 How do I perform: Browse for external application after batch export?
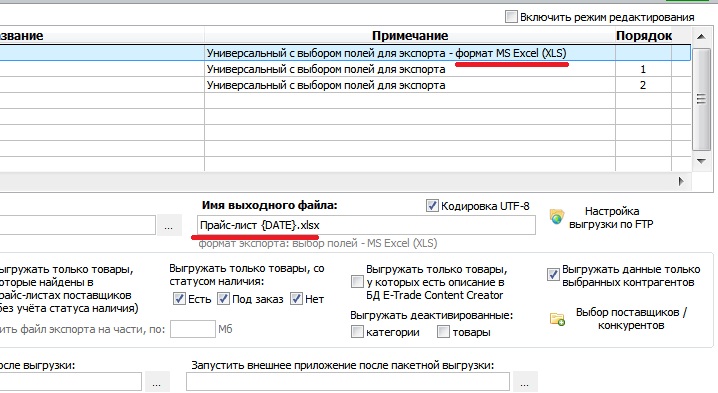pos(524,383)
